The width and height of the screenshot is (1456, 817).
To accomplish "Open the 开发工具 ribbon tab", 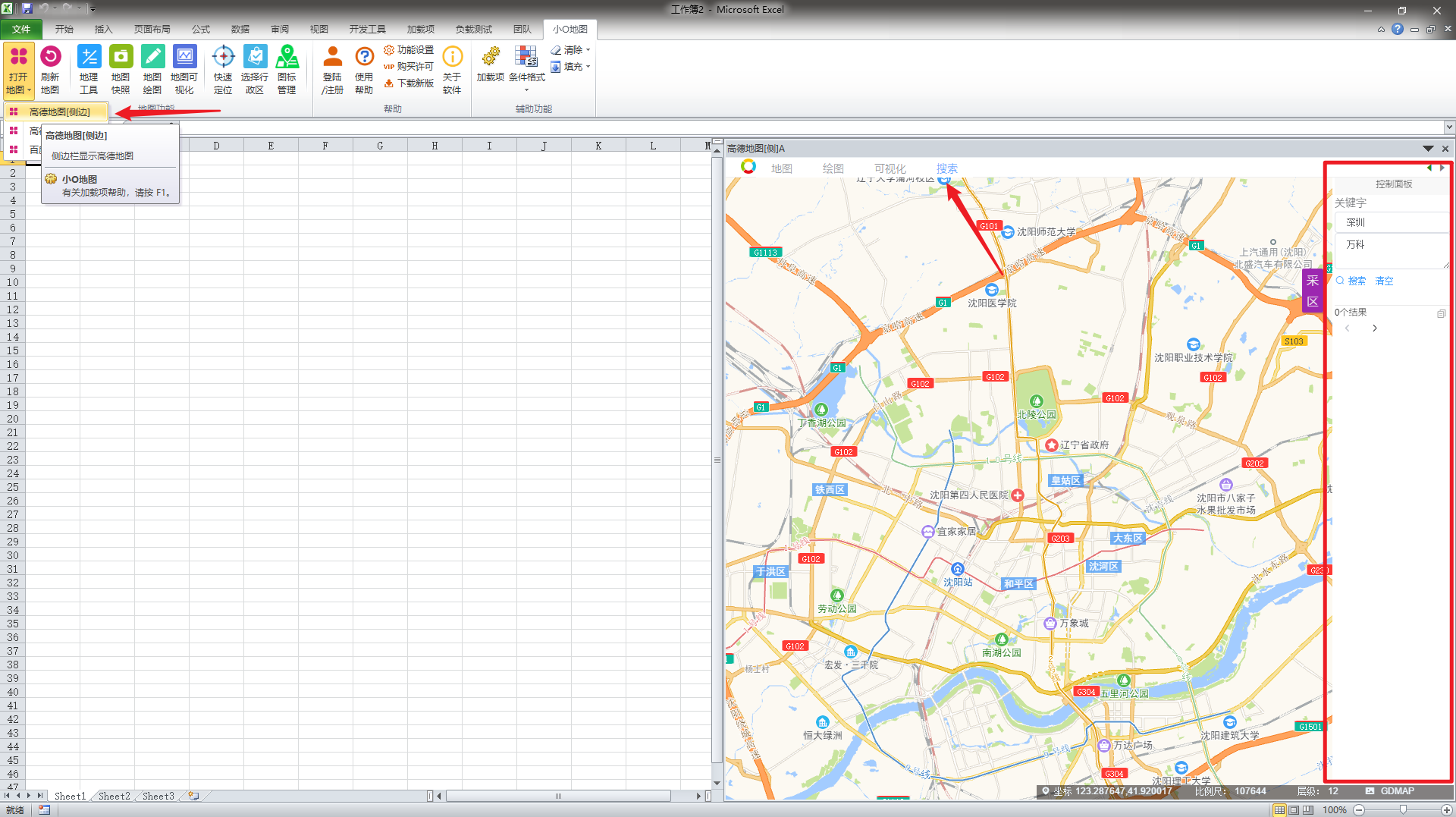I will pyautogui.click(x=368, y=30).
